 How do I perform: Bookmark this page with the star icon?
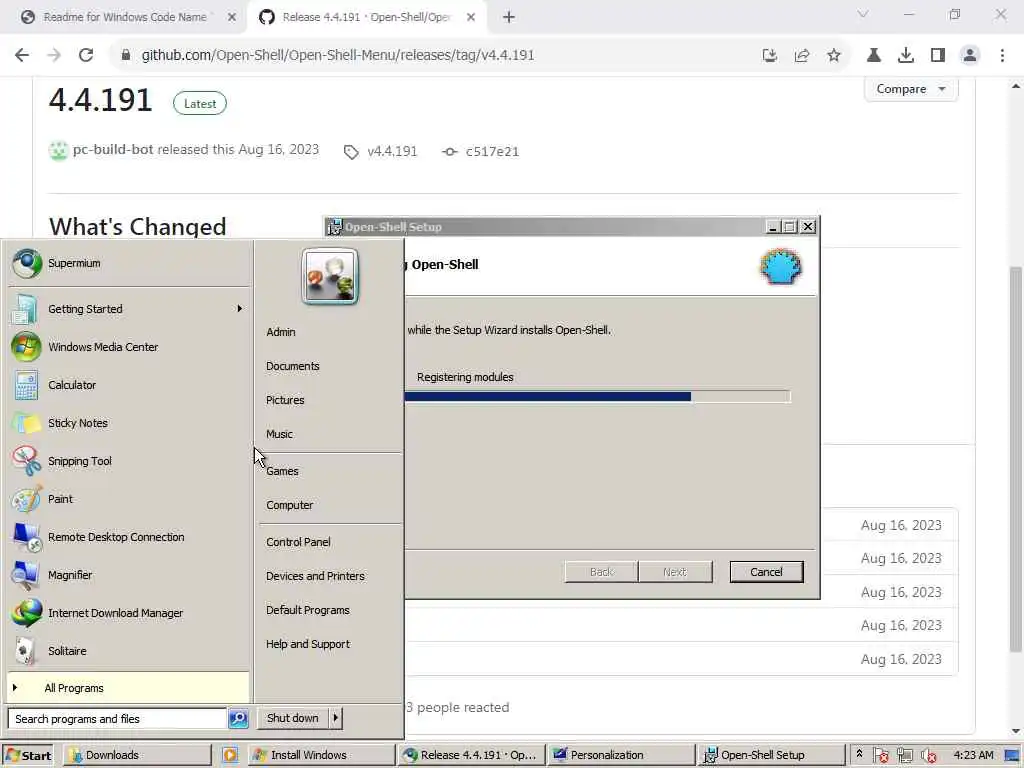click(833, 55)
